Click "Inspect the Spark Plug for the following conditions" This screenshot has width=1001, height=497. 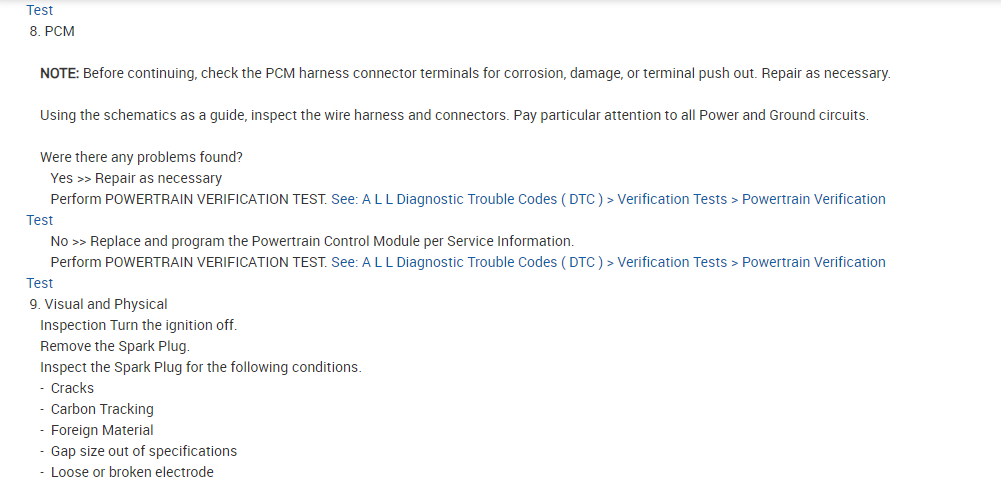[x=200, y=367]
